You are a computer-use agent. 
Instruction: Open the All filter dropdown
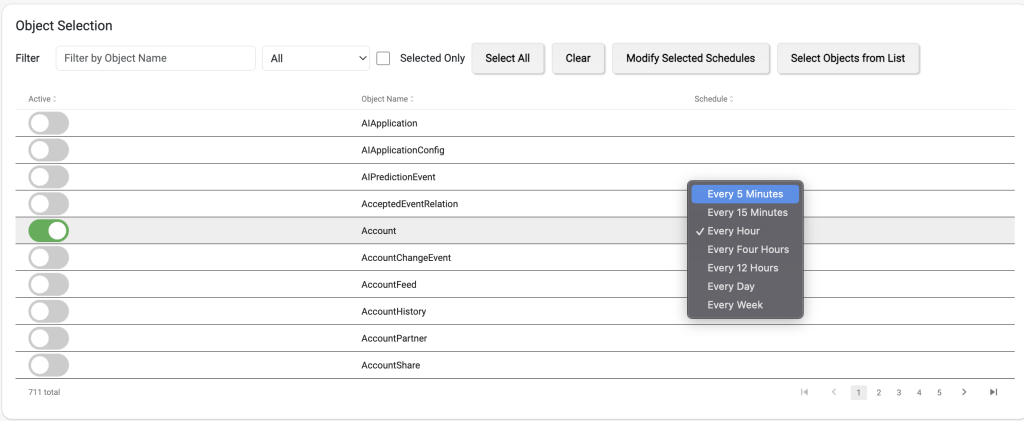316,58
